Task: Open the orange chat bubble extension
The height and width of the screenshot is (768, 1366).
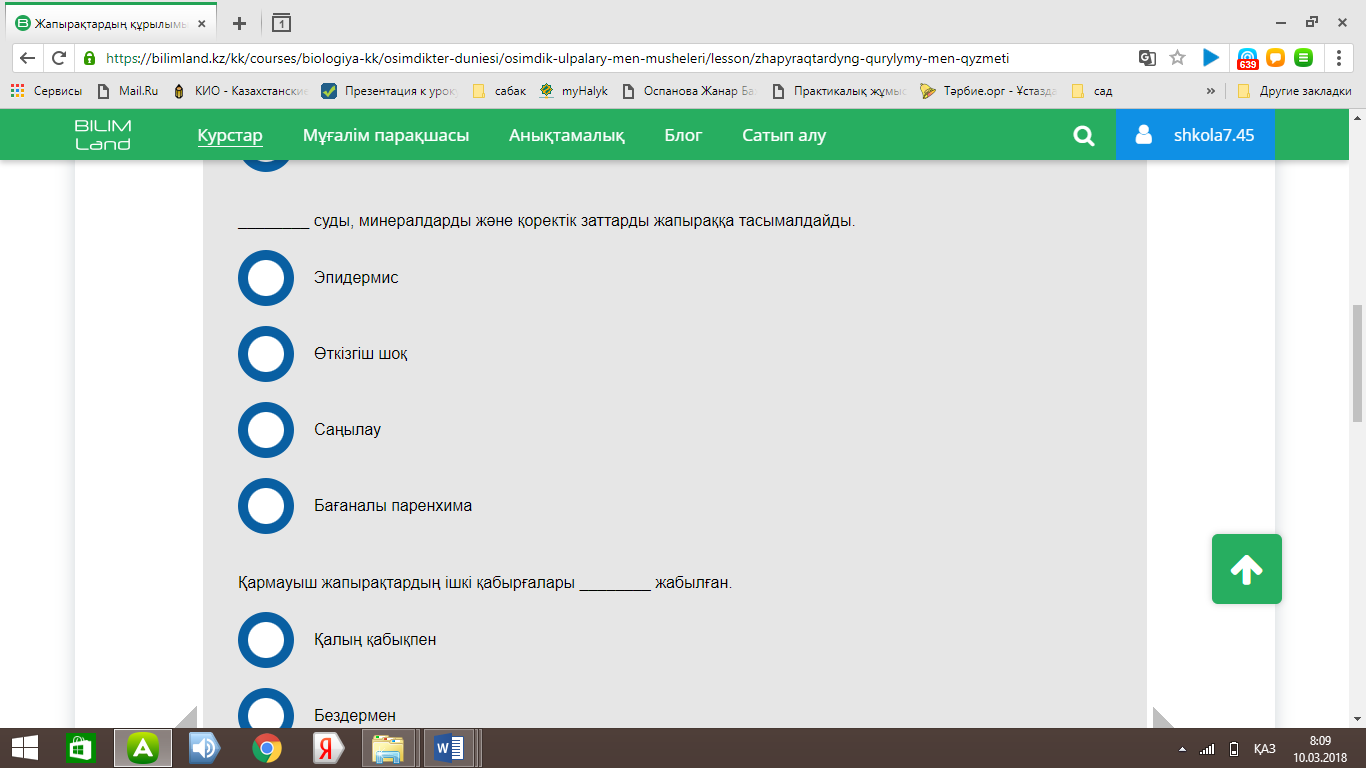Action: tap(1275, 58)
